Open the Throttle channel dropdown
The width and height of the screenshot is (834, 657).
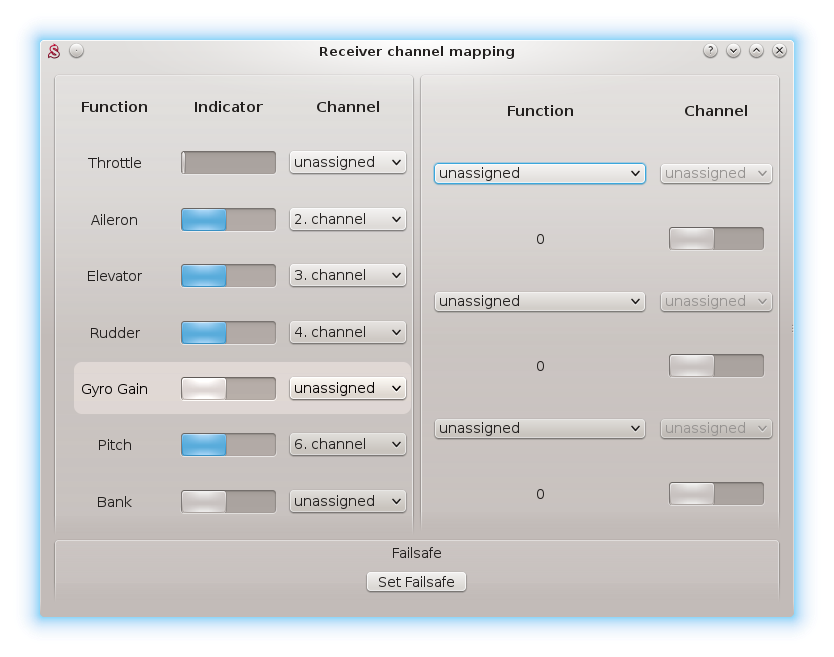[x=347, y=162]
